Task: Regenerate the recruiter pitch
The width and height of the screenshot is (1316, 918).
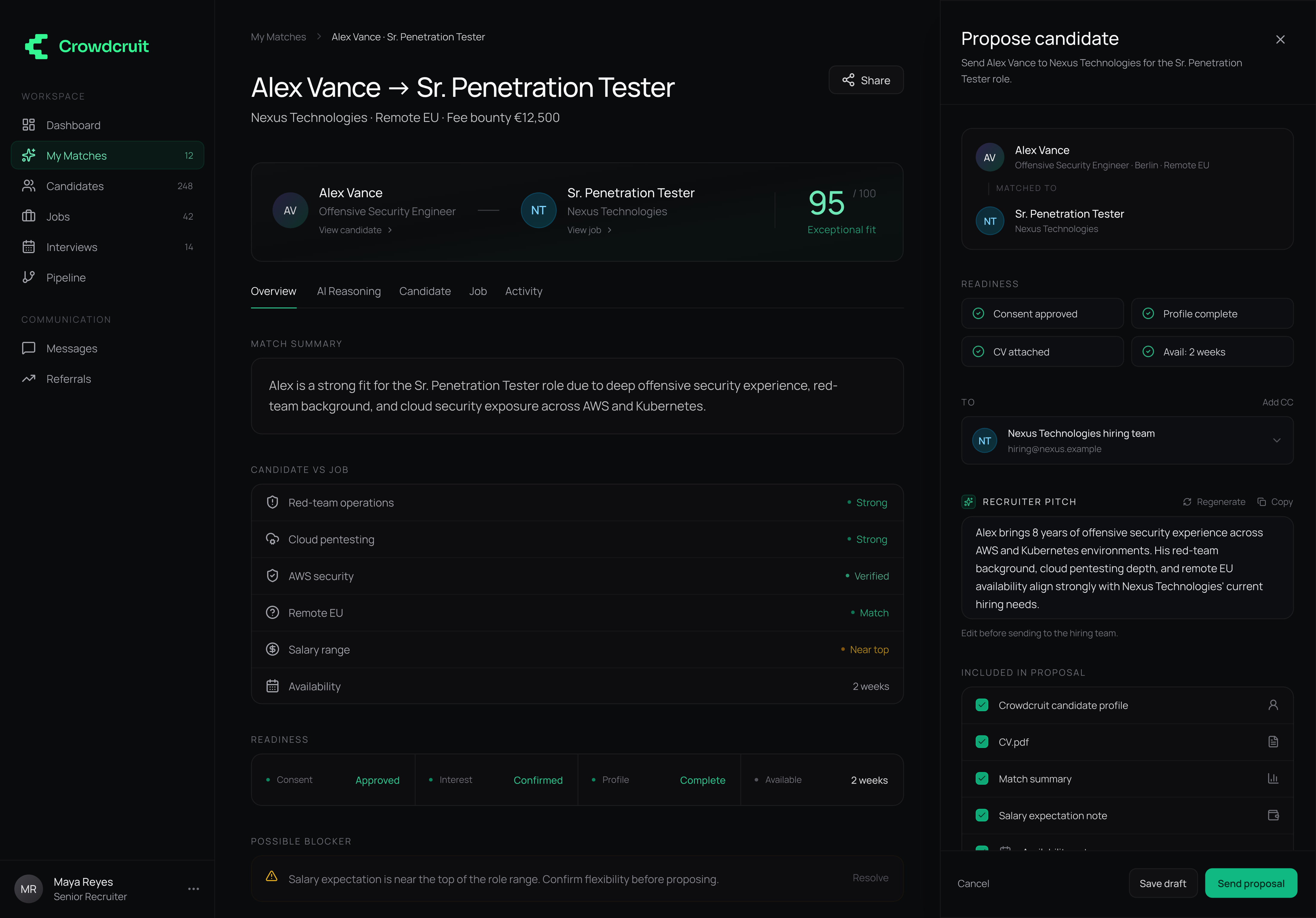Action: 1214,501
